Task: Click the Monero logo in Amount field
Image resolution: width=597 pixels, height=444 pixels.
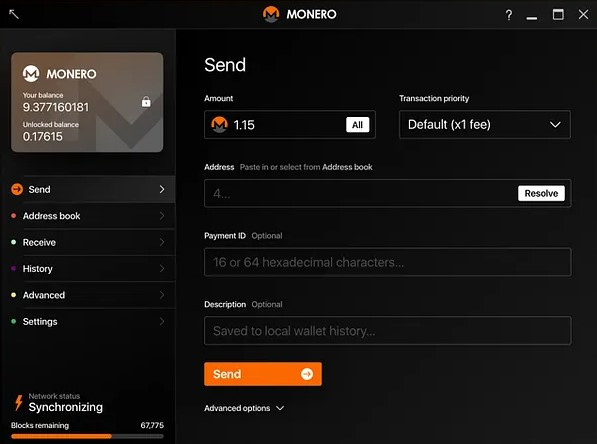Action: click(x=220, y=125)
